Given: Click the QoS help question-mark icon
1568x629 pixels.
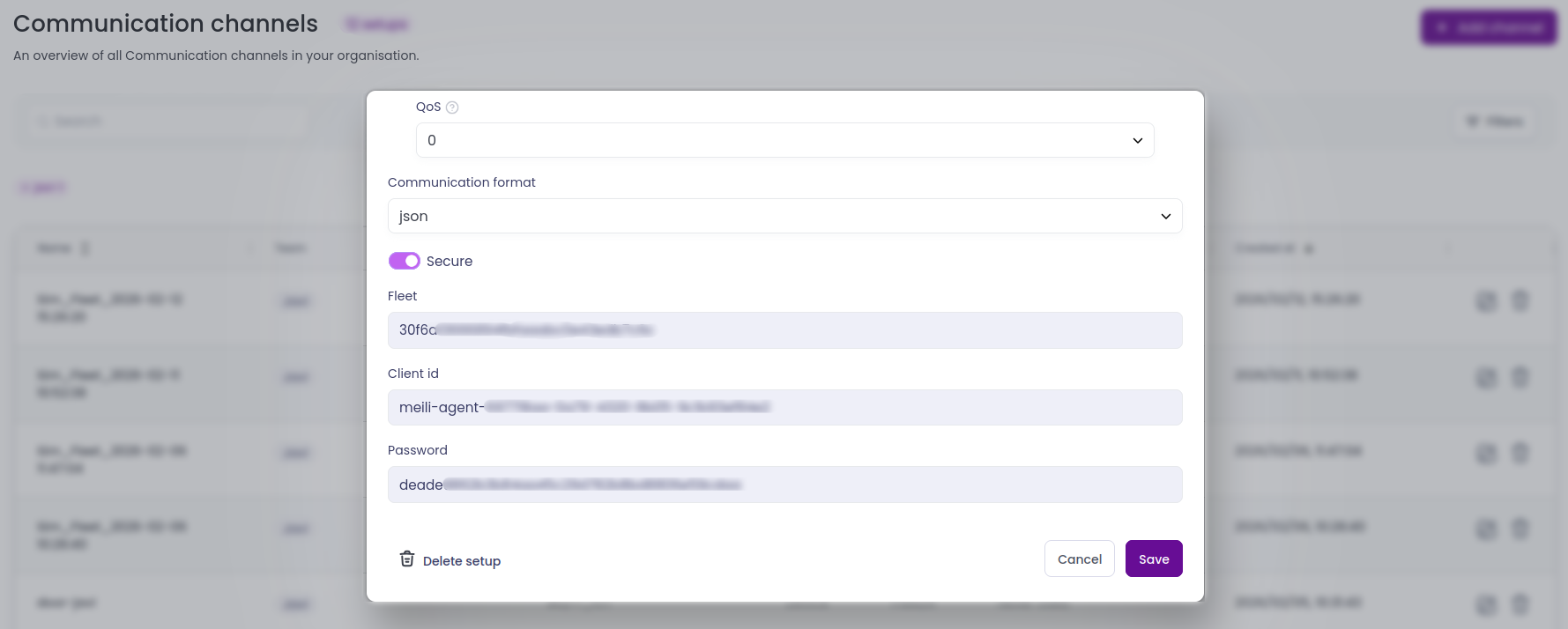Looking at the screenshot, I should coord(452,107).
